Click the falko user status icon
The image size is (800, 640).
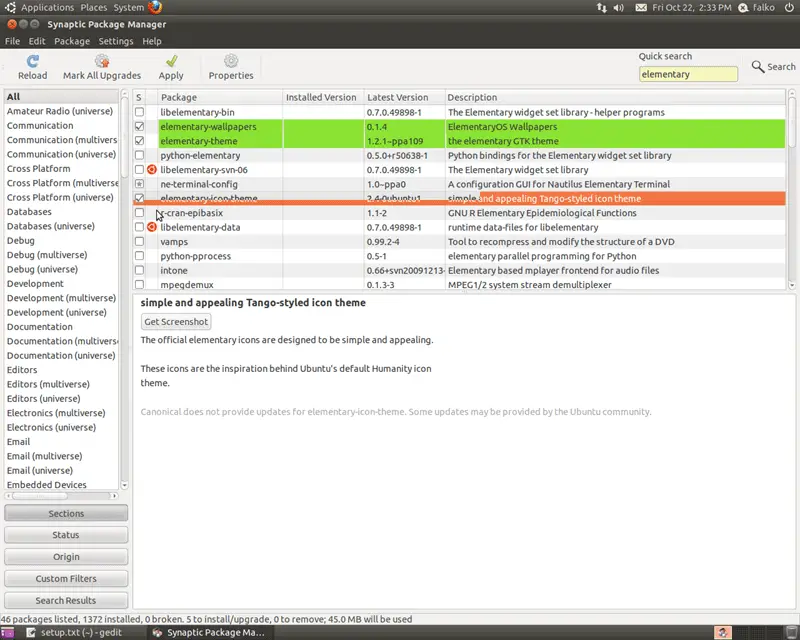tap(743, 8)
